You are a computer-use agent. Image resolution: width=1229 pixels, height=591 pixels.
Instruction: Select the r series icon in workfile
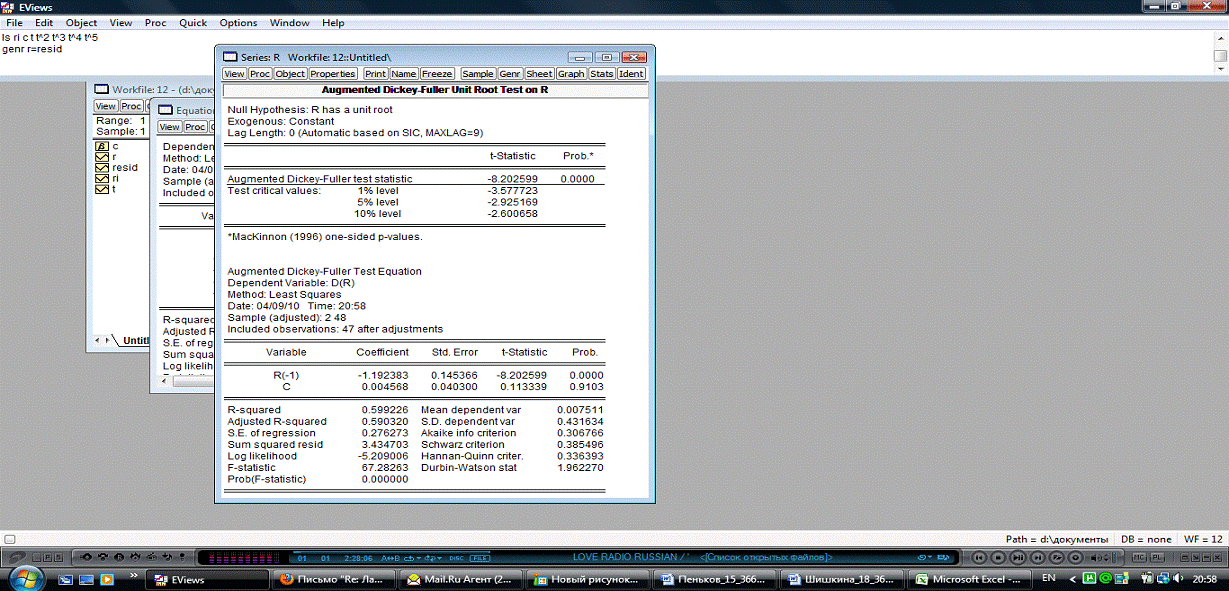(x=101, y=157)
